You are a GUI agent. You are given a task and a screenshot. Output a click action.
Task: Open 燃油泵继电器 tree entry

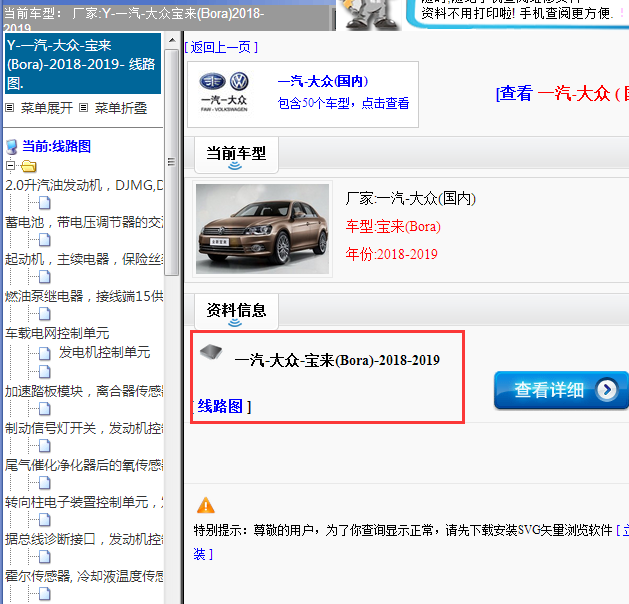tap(84, 296)
